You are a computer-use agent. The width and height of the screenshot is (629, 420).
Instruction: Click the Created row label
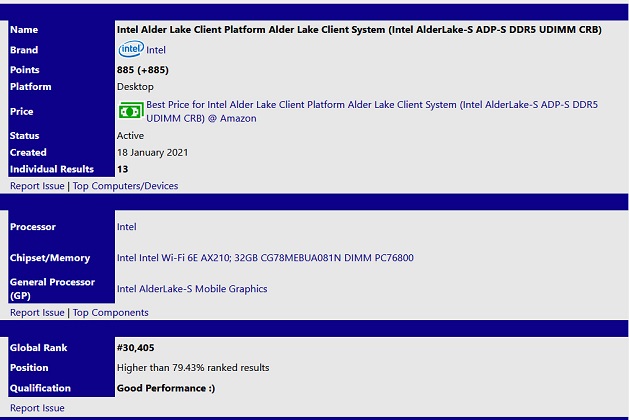(28, 152)
